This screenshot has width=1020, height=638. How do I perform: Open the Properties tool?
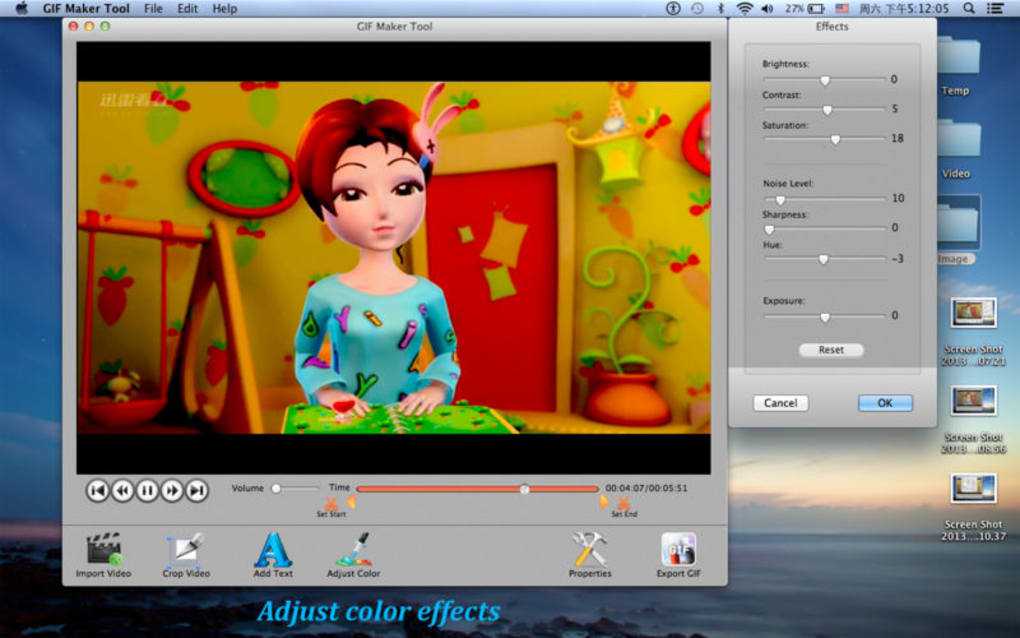[590, 555]
